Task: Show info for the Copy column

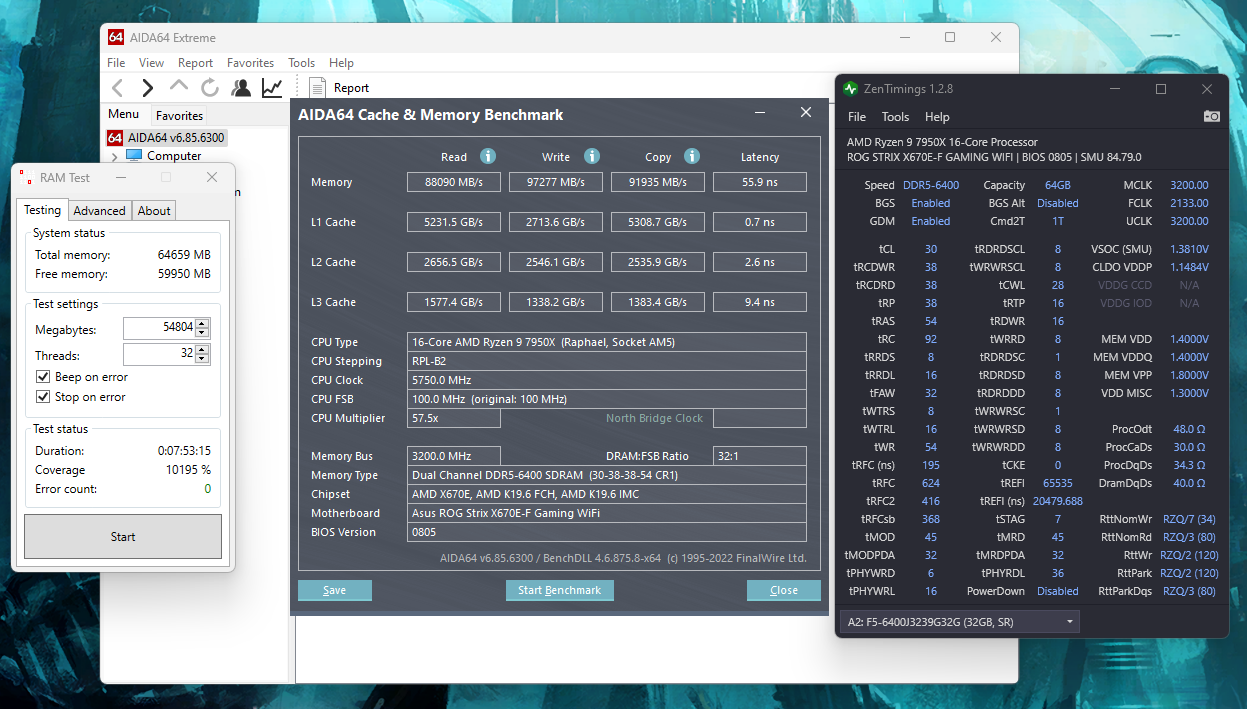Action: click(692, 157)
